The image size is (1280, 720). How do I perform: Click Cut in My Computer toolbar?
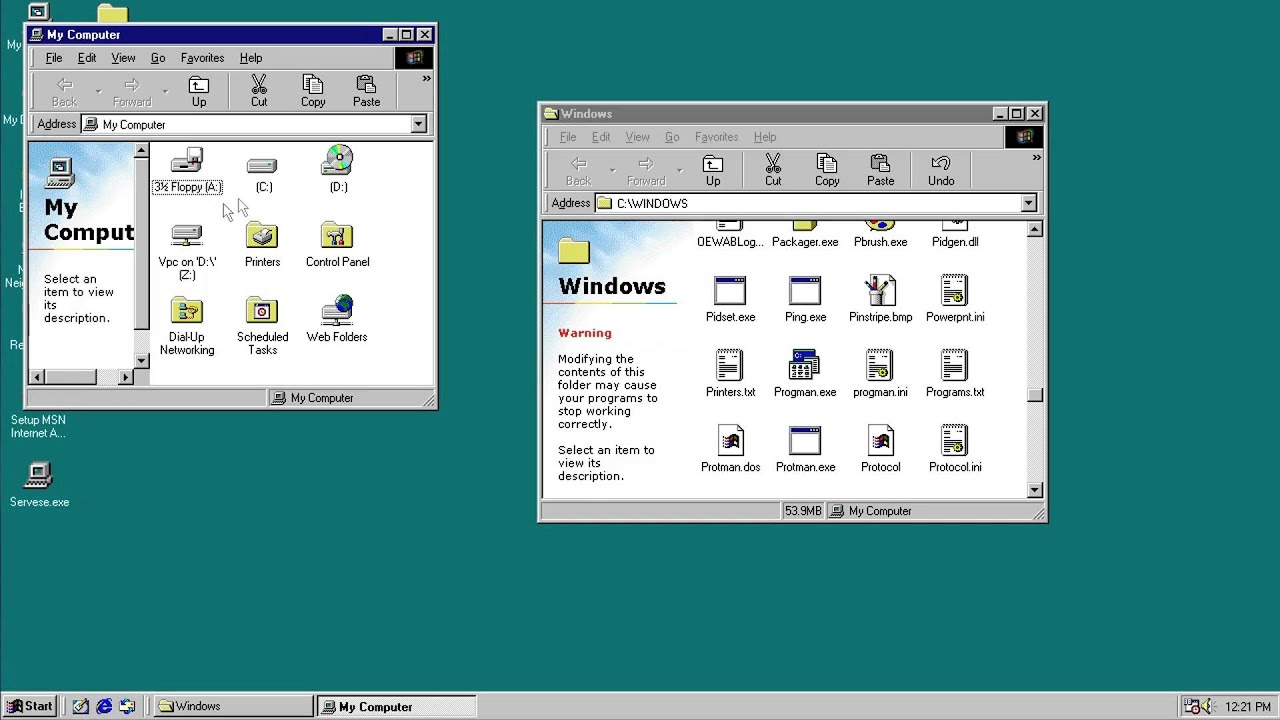tap(259, 91)
